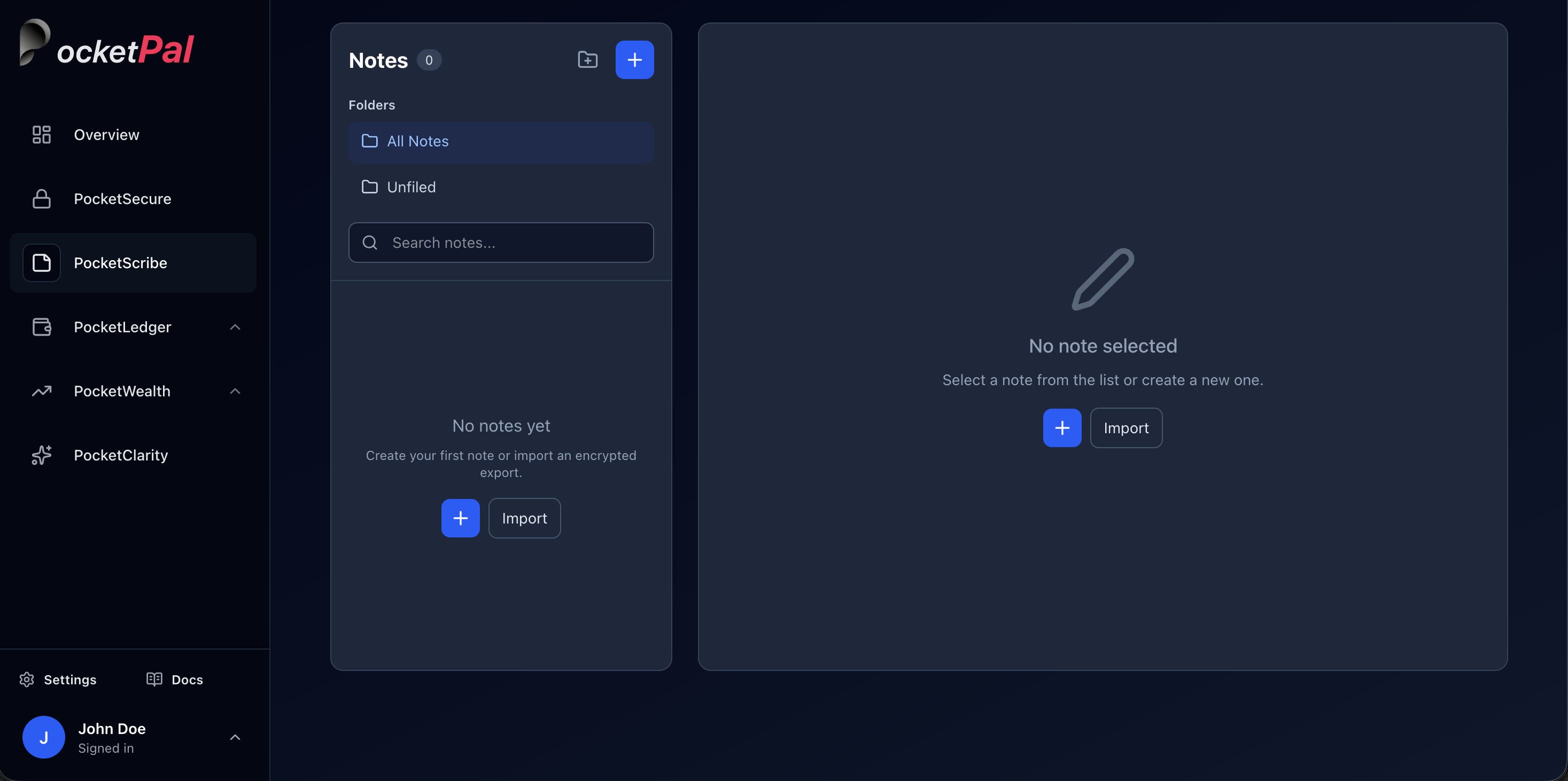
Task: Click the PocketWealth trending chart icon
Action: coord(41,391)
